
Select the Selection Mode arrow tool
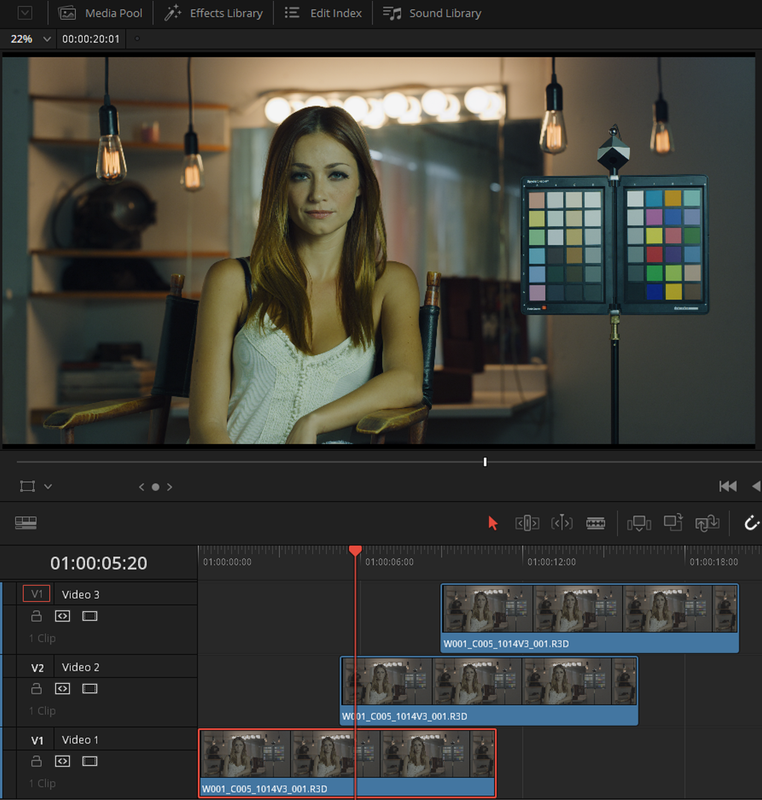(x=492, y=523)
